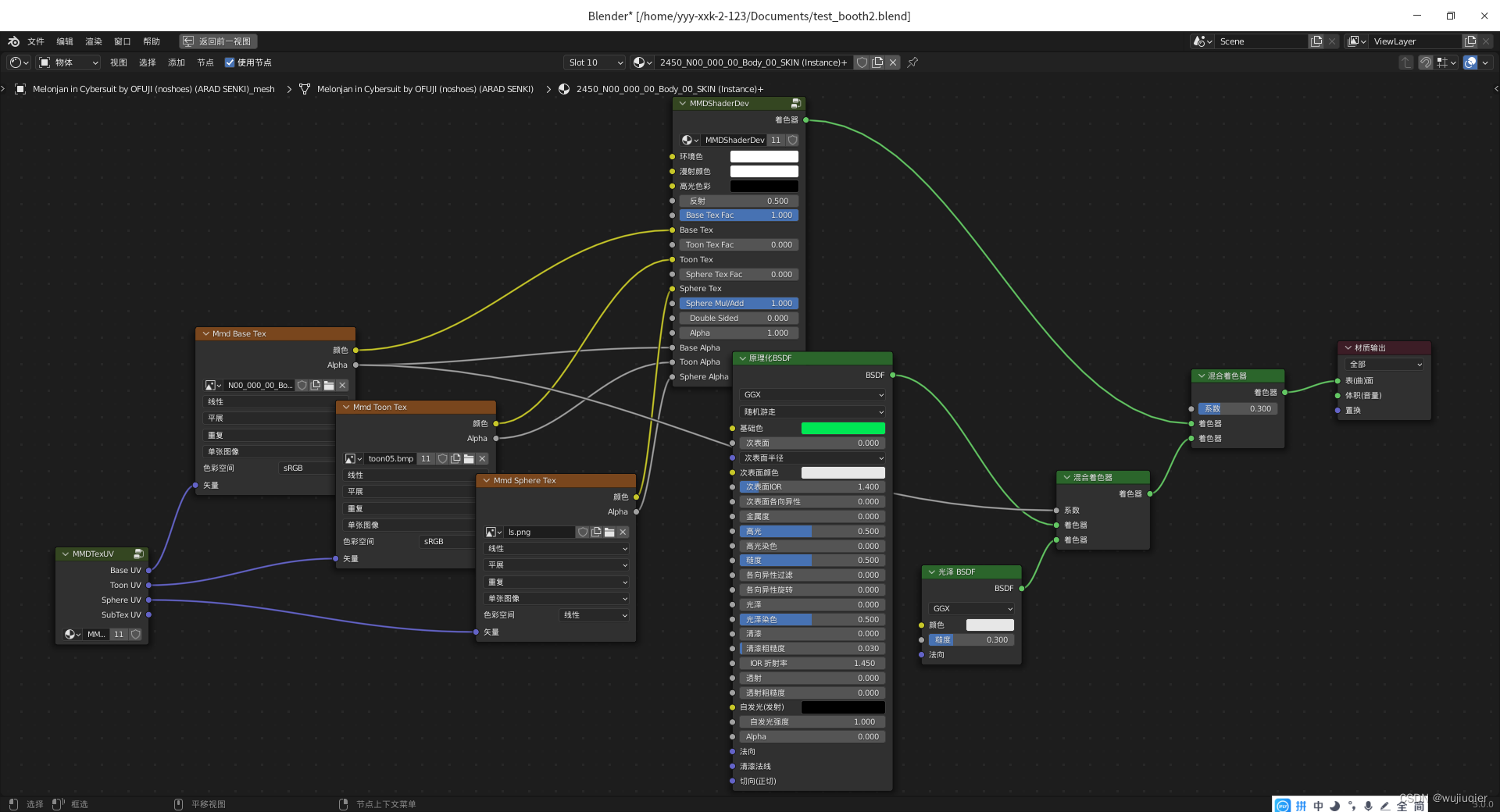Screen dimensions: 1500x812
Task: Toggle the overlay icon button
Action: click(1470, 62)
